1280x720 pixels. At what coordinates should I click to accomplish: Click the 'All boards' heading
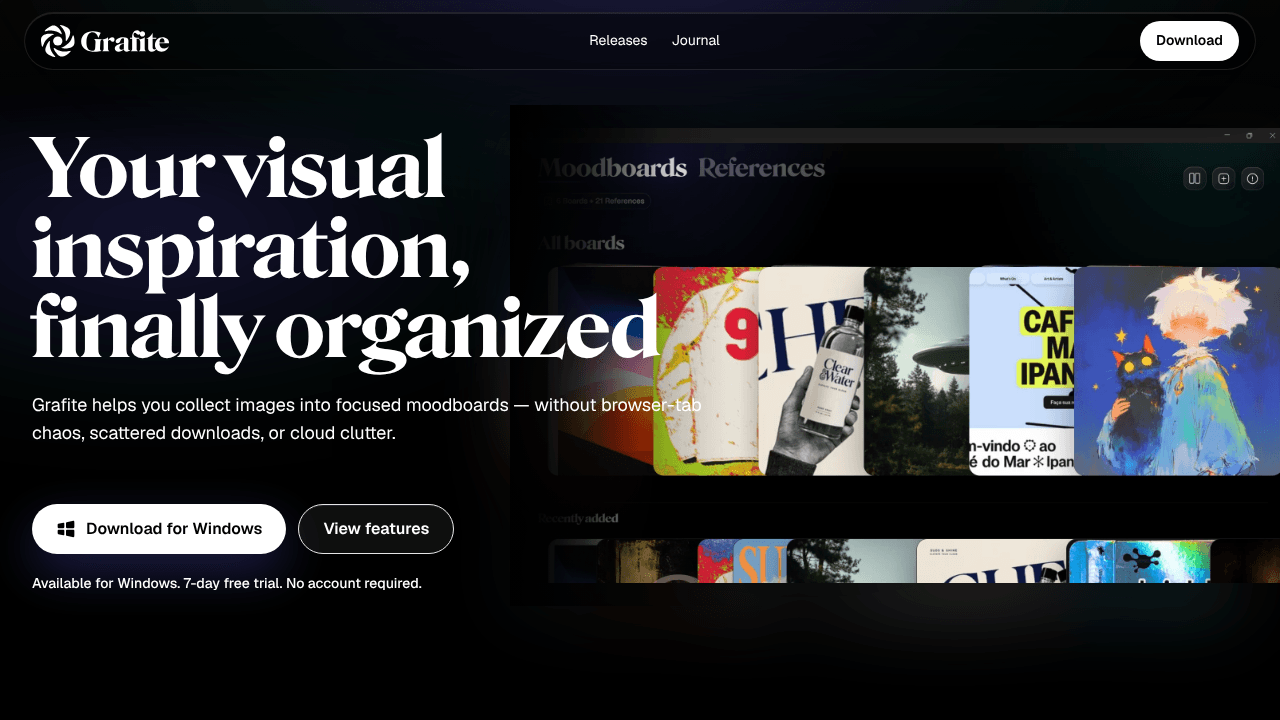[x=582, y=243]
